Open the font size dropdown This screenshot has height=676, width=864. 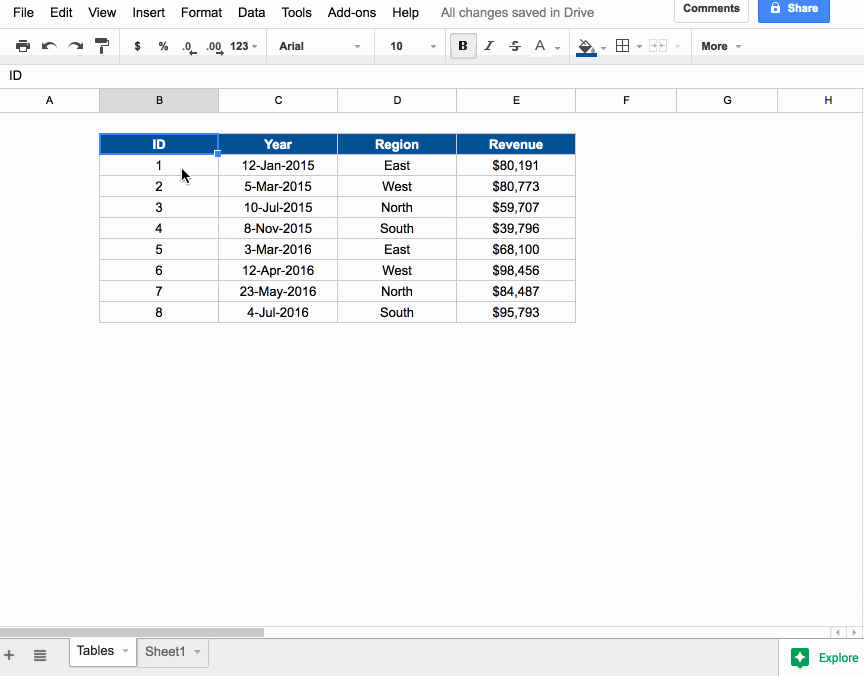click(410, 46)
